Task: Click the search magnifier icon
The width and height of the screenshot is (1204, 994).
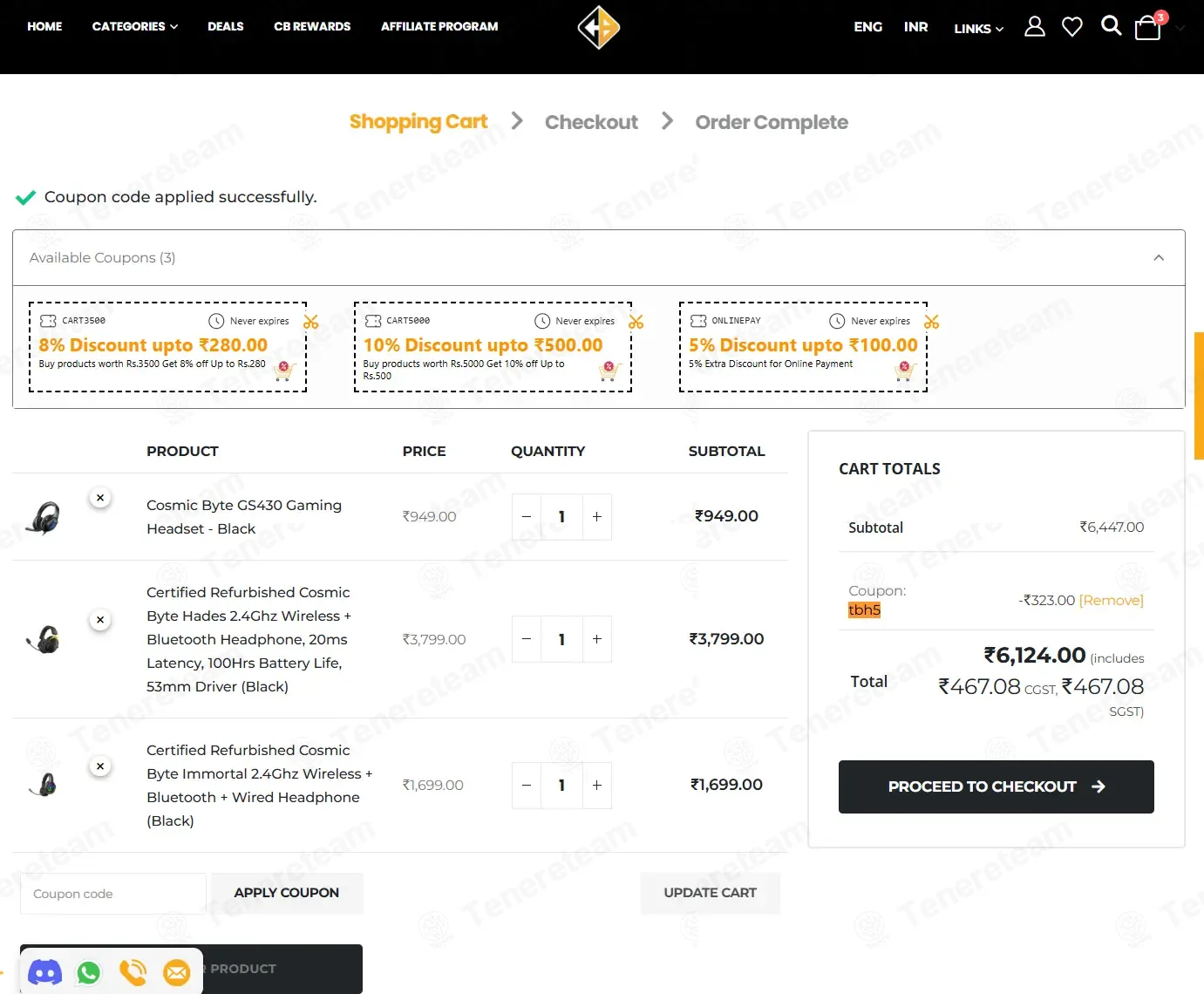Action: pyautogui.click(x=1111, y=26)
